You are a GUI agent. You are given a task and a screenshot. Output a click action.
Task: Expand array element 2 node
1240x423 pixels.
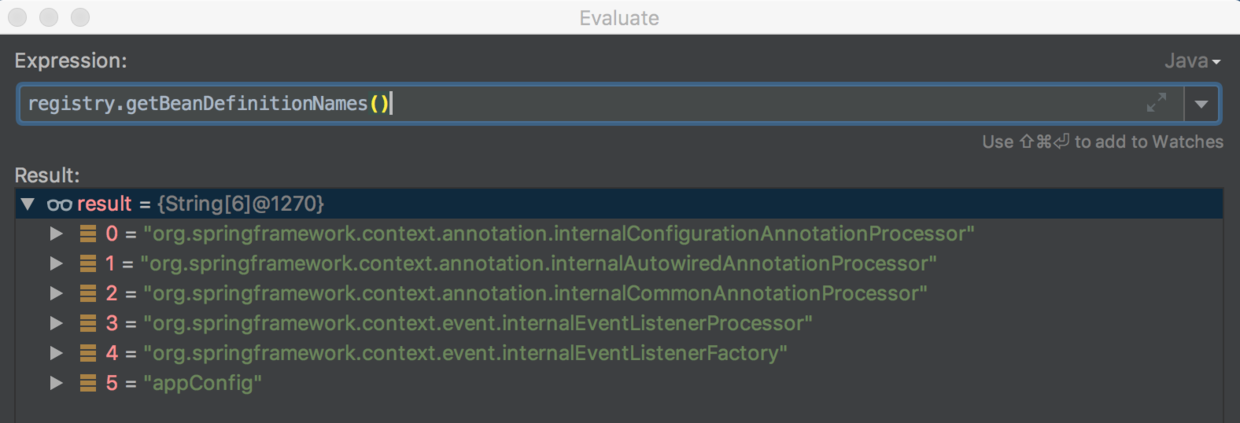click(57, 294)
